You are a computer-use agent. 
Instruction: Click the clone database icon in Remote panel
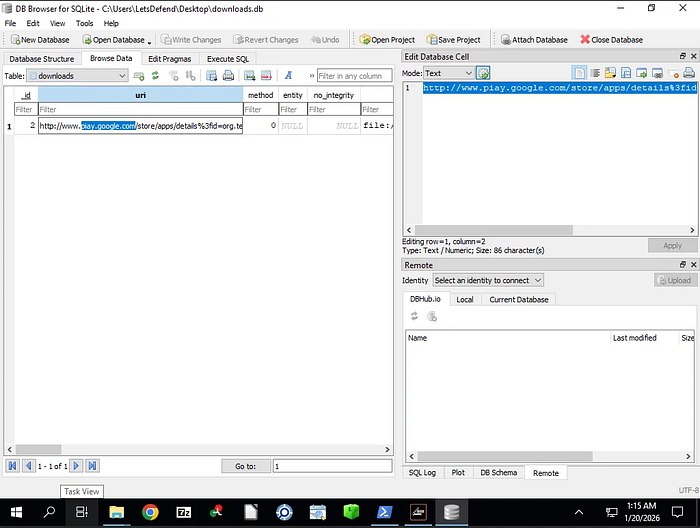click(x=432, y=316)
